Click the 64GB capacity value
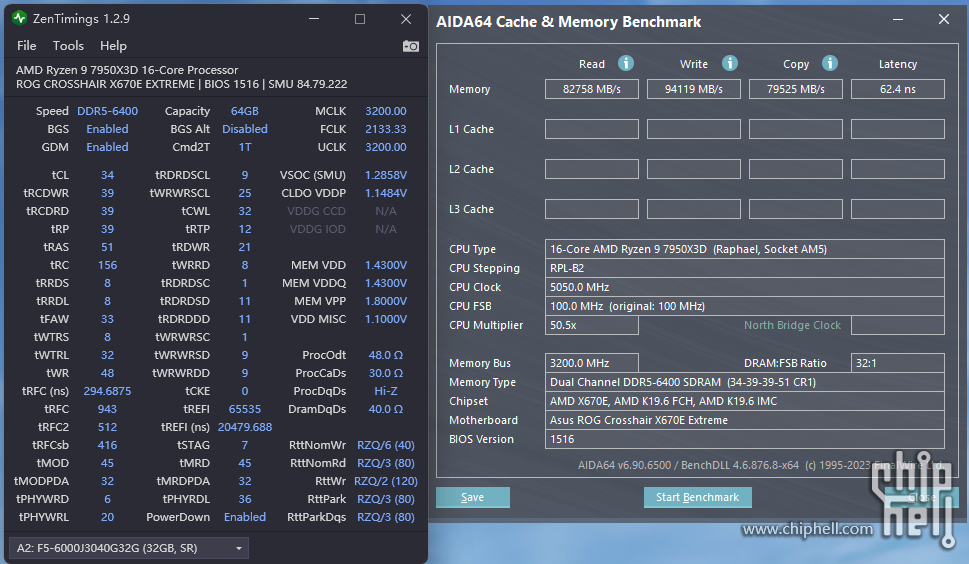Screen dimensions: 969x564 point(245,111)
